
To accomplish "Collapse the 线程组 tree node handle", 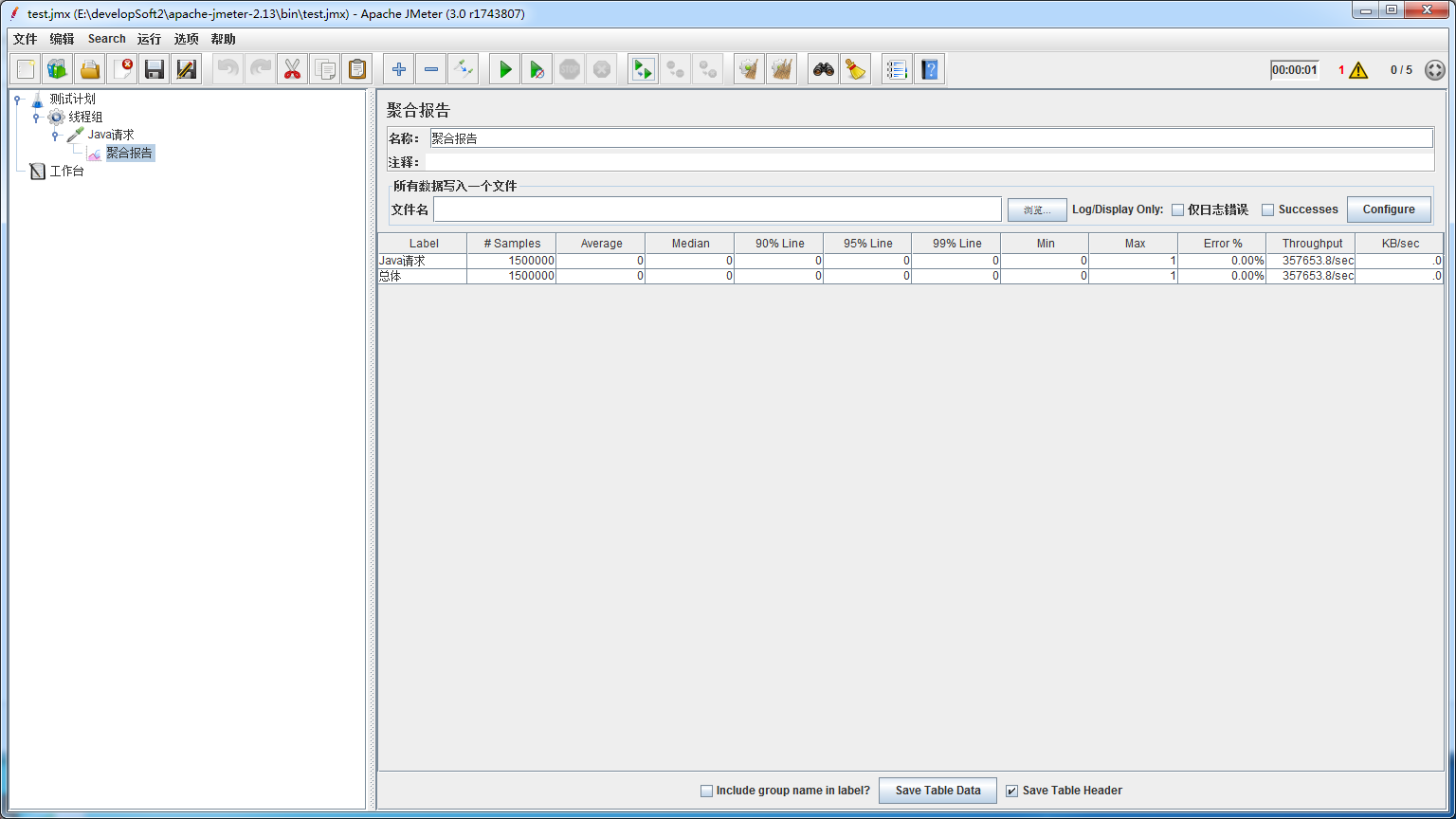I will point(36,117).
